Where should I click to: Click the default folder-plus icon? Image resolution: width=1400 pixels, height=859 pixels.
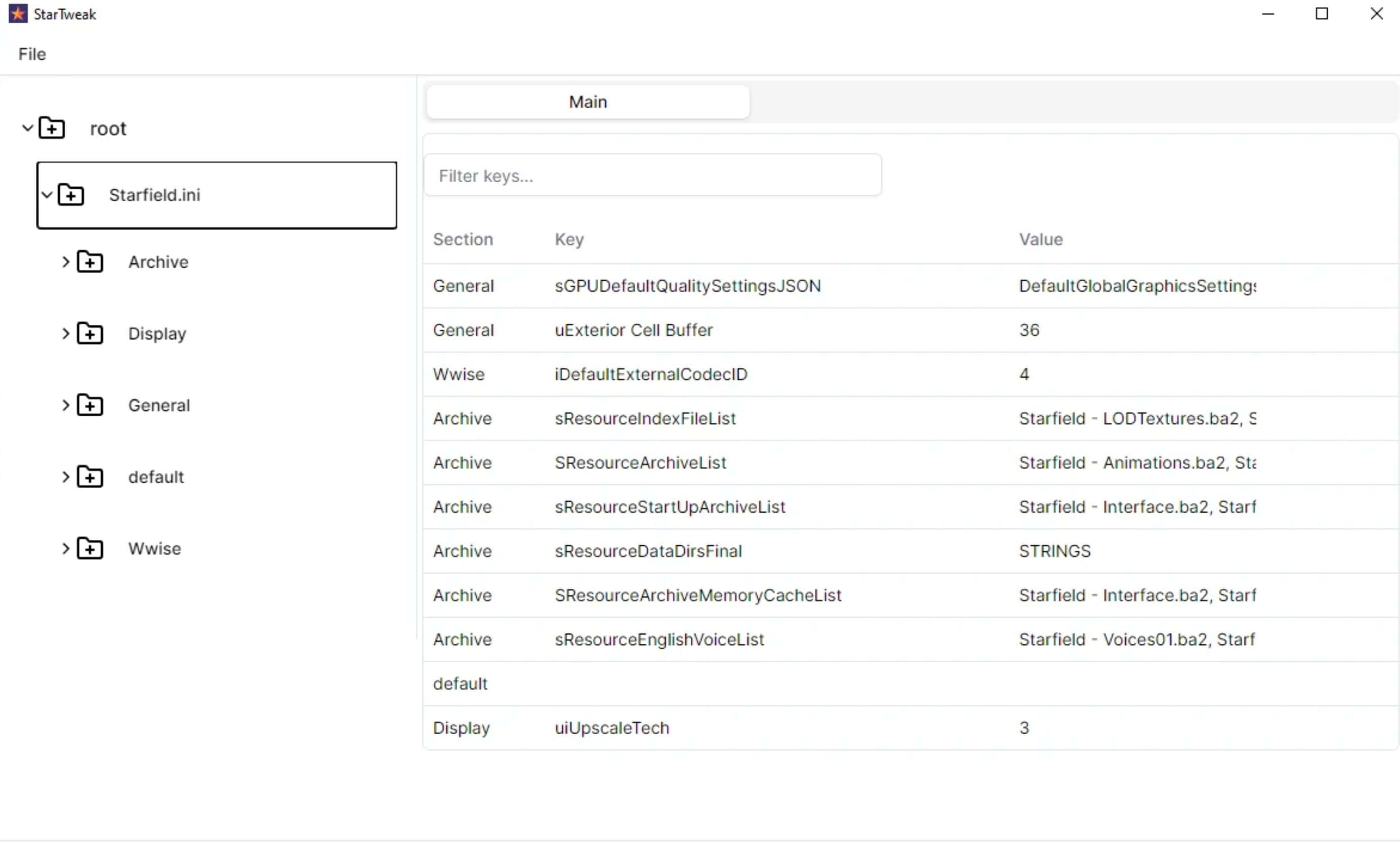(x=90, y=477)
